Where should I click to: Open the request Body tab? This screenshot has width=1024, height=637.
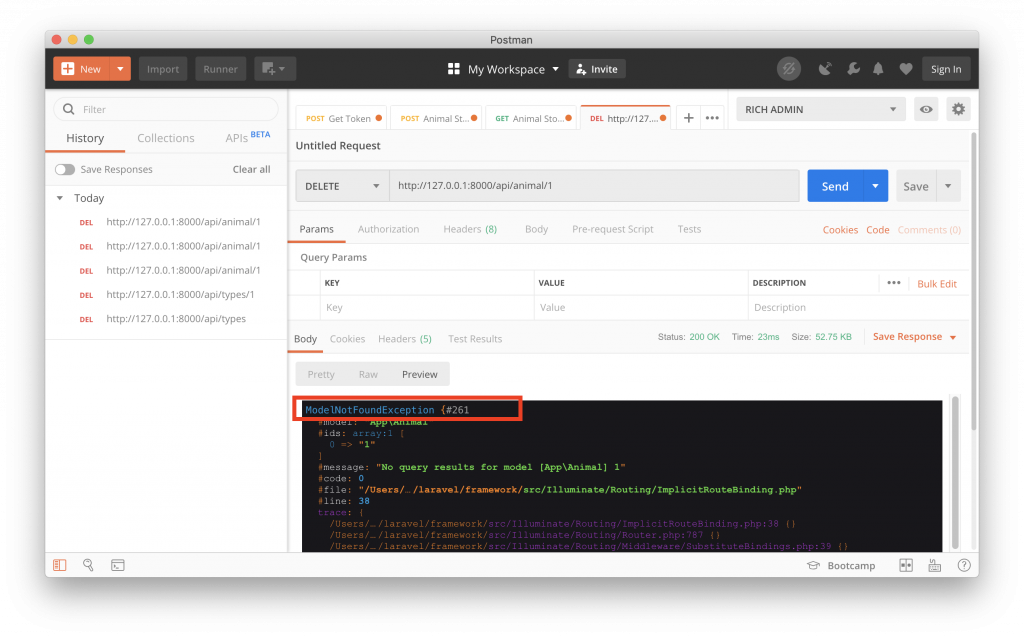pyautogui.click(x=536, y=229)
